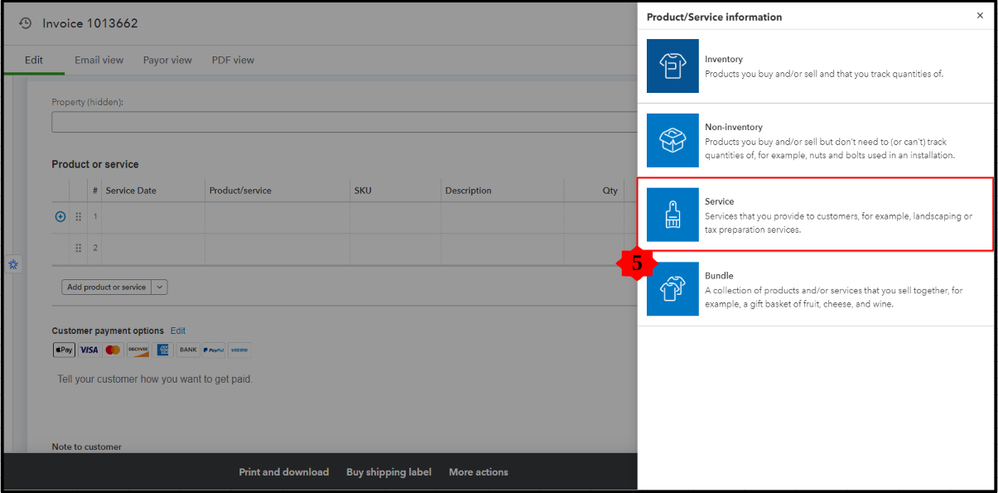Click the SKU column header
998x493 pixels.
click(363, 191)
